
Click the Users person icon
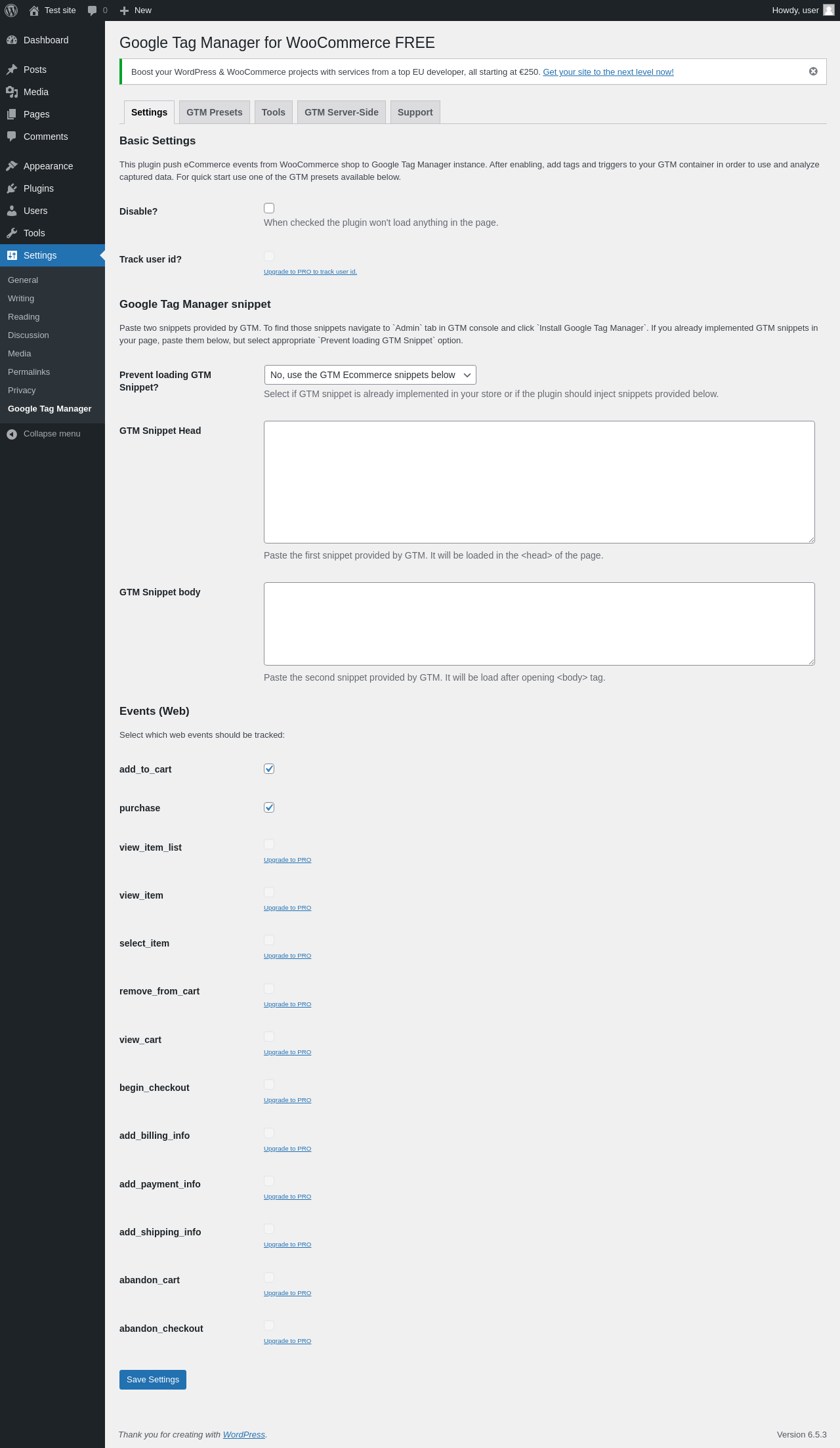click(x=12, y=211)
